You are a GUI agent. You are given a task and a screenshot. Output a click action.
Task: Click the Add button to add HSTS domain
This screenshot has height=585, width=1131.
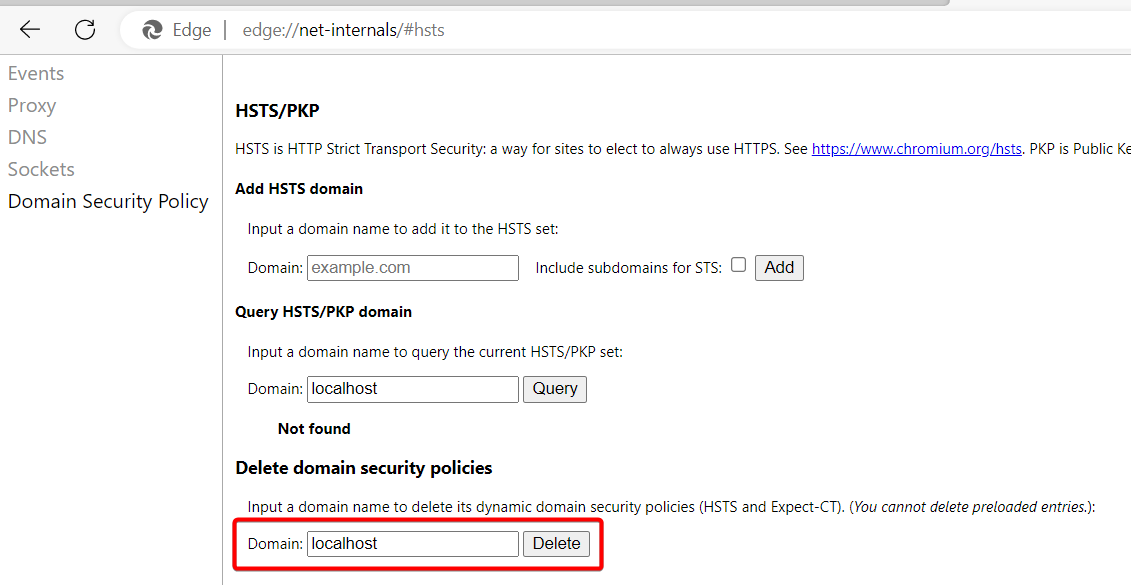tap(779, 267)
